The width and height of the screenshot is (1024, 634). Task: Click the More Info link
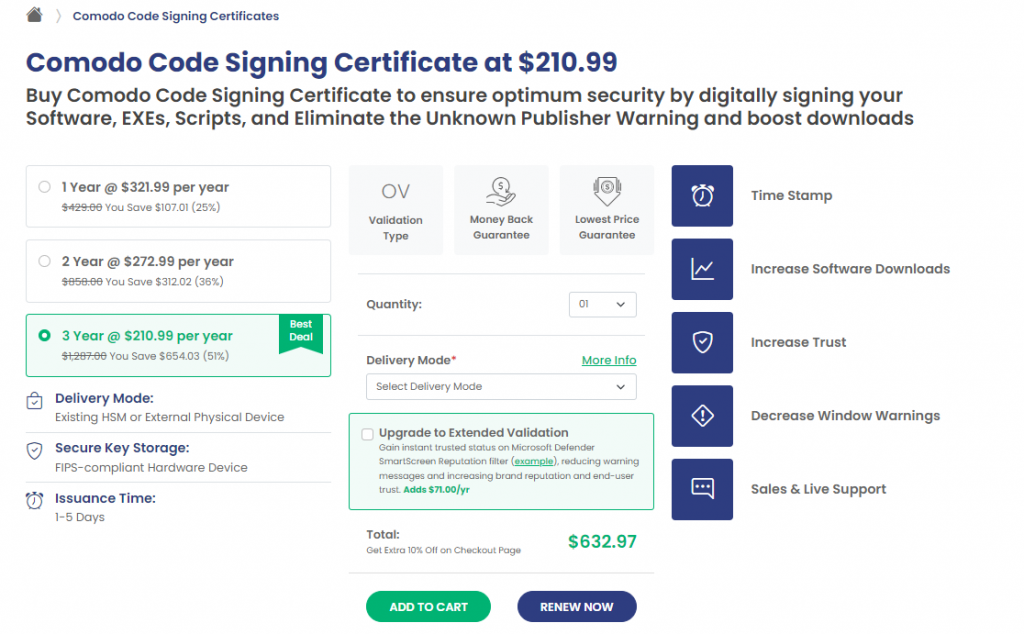pos(609,360)
